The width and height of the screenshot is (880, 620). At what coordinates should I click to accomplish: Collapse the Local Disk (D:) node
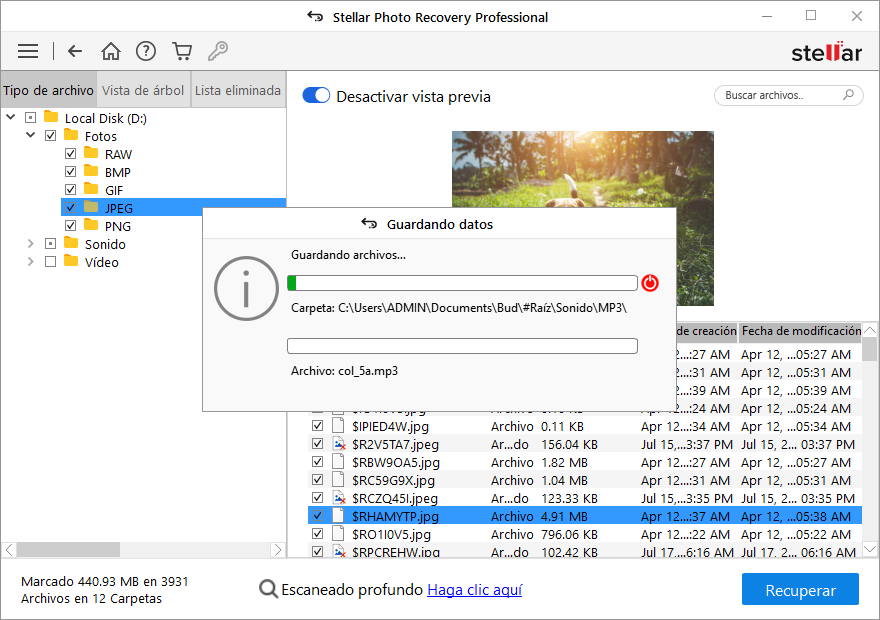[11, 118]
